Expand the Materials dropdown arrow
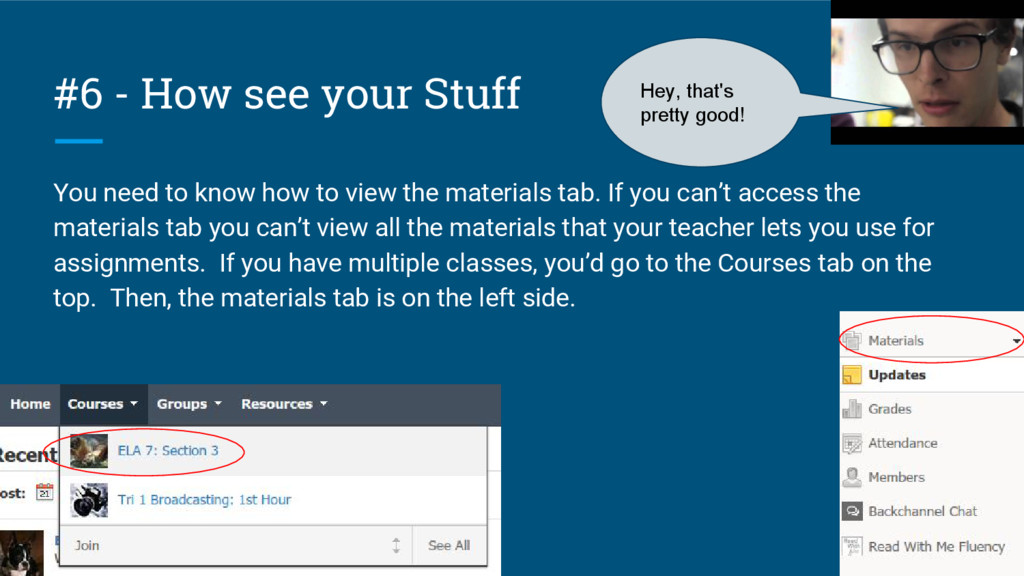The width and height of the screenshot is (1024, 576). pos(1016,341)
